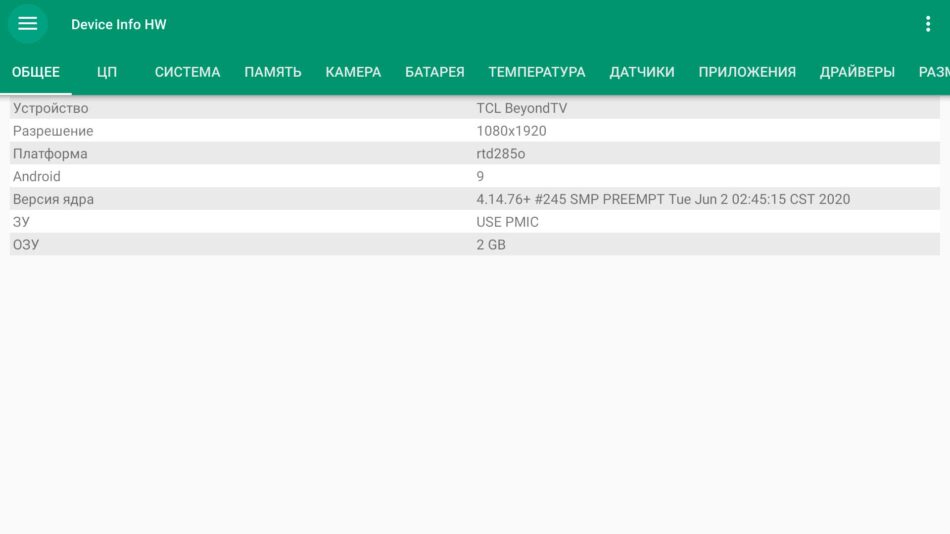Go to the ДРАЙВЕРЫ tab
The image size is (950, 534).
pyautogui.click(x=857, y=72)
